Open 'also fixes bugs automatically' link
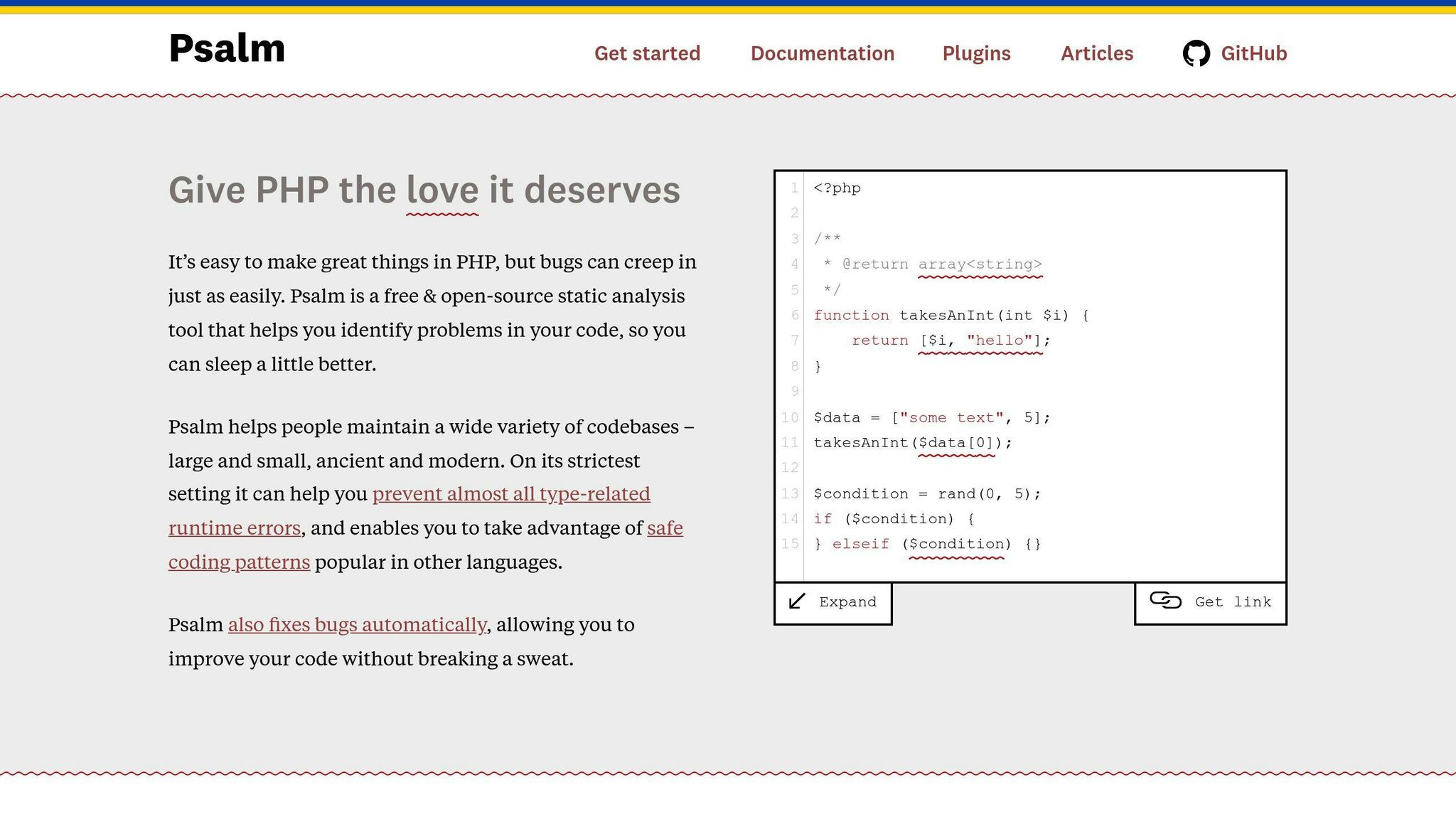The image size is (1456, 819). point(358,625)
